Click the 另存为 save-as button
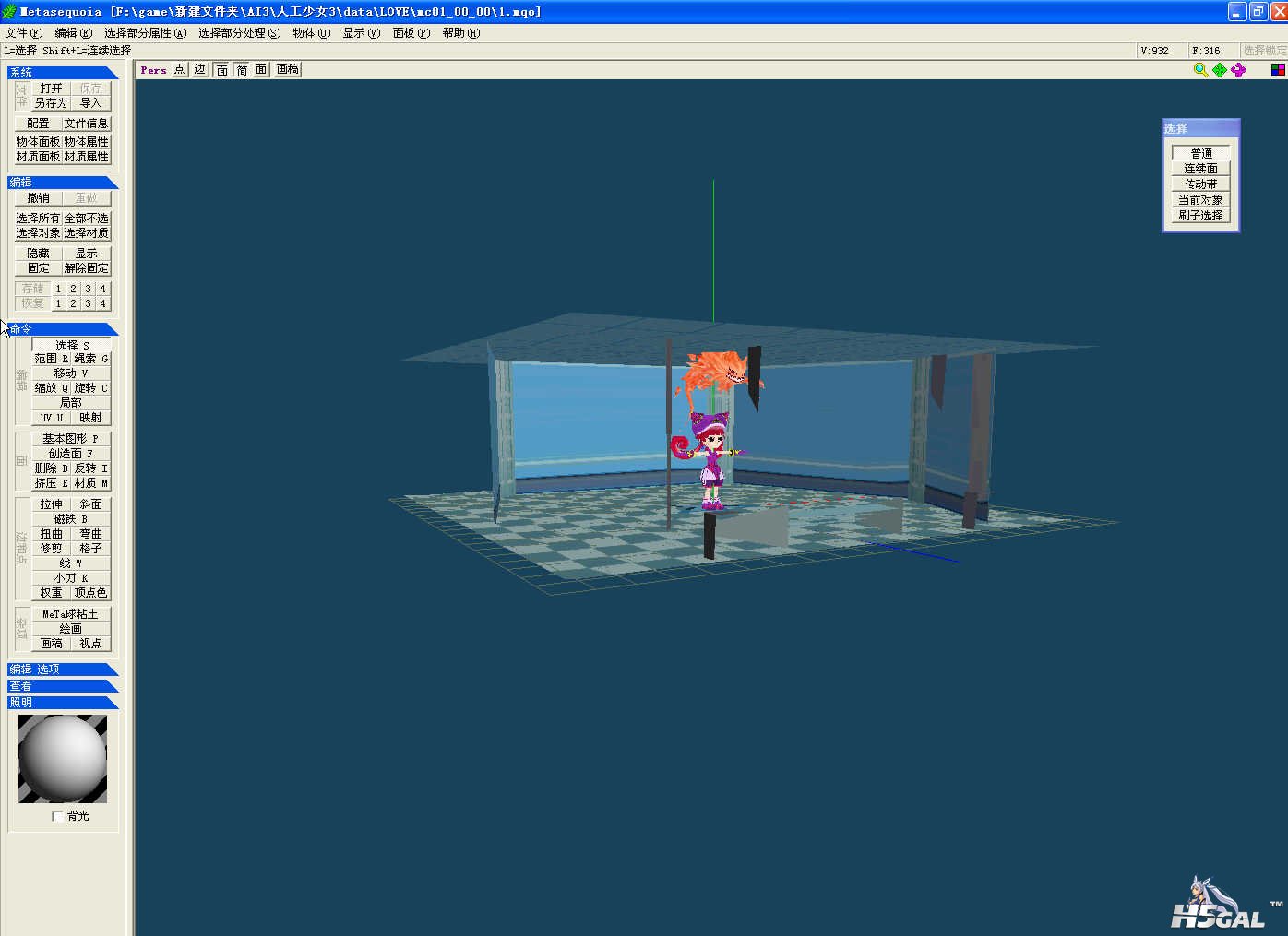1288x936 pixels. (x=51, y=103)
